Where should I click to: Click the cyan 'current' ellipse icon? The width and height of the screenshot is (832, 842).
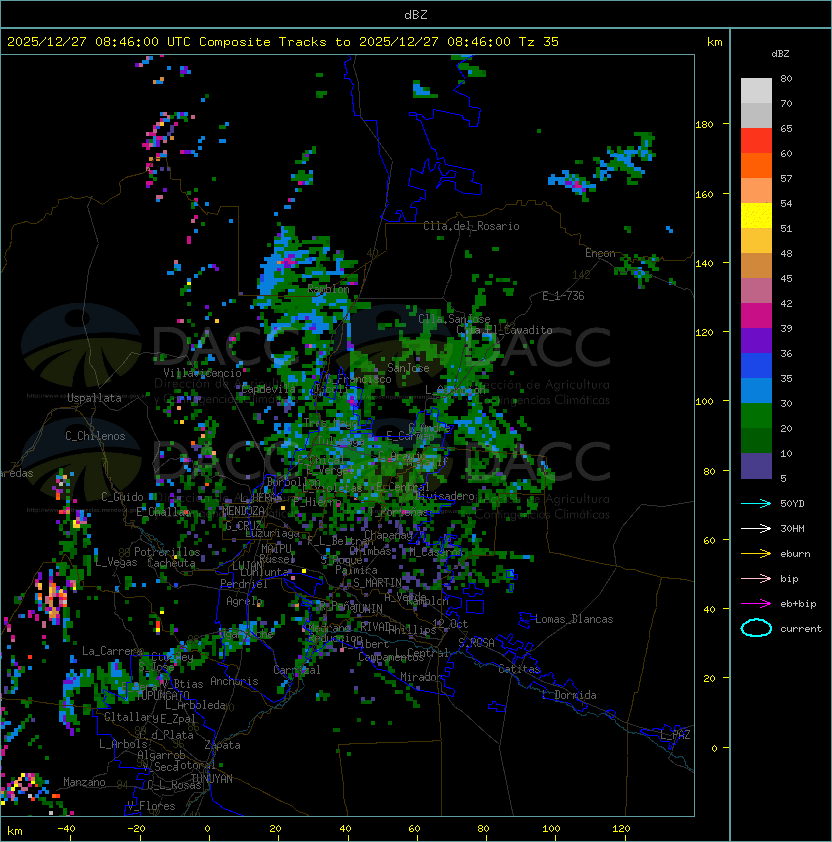[x=756, y=628]
